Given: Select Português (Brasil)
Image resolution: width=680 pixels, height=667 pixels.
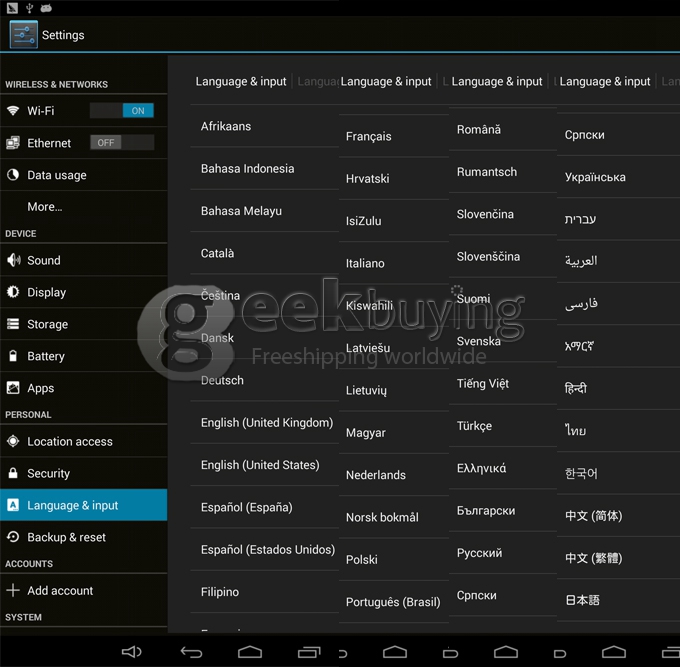Looking at the screenshot, I should point(394,602).
